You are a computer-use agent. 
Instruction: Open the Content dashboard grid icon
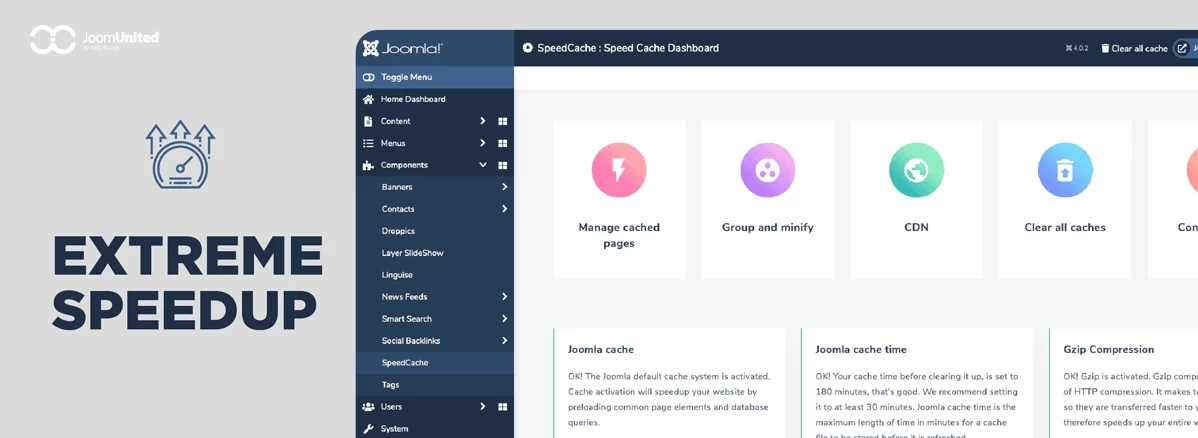[x=503, y=121]
